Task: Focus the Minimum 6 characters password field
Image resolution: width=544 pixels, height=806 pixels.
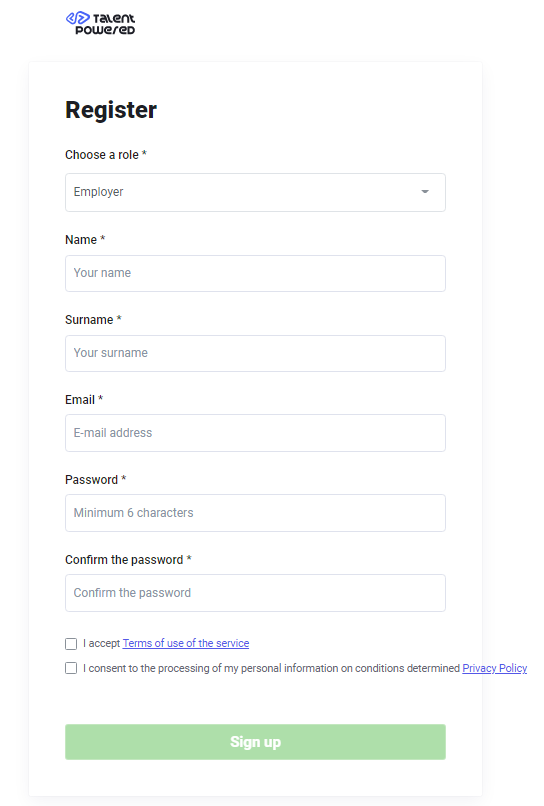Action: tap(255, 513)
